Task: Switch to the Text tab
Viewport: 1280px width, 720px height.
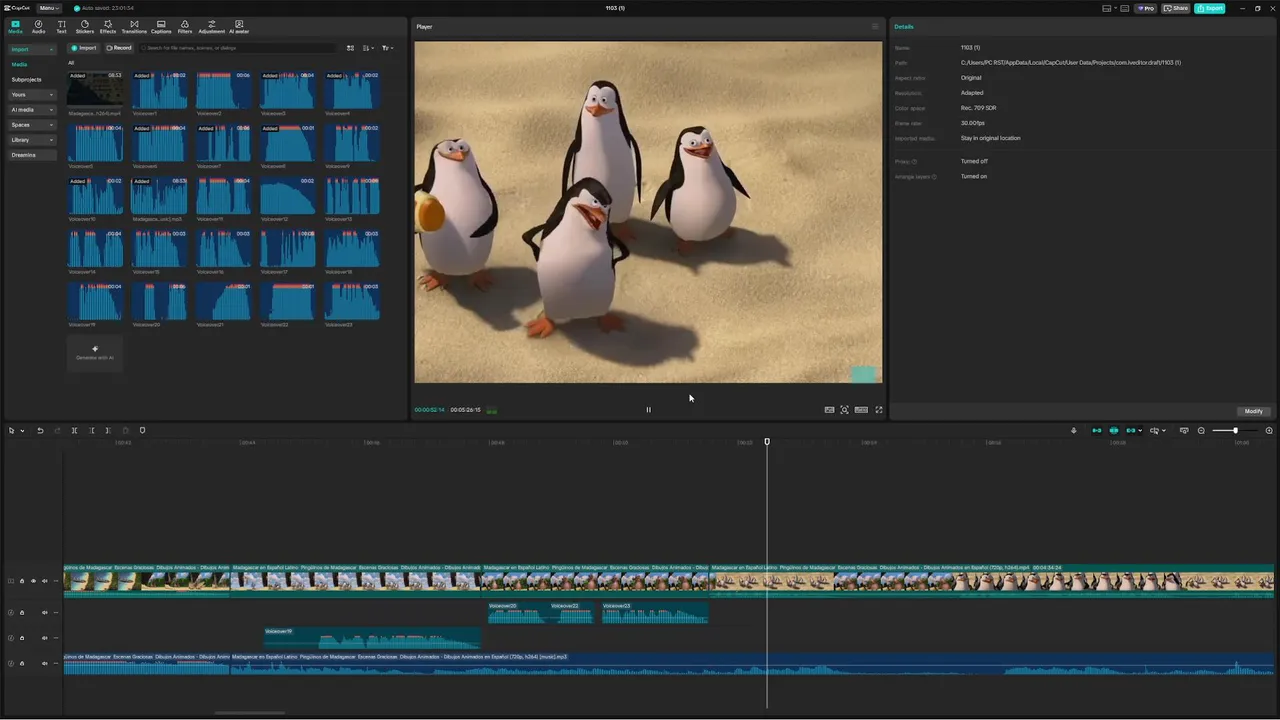Action: 61,26
